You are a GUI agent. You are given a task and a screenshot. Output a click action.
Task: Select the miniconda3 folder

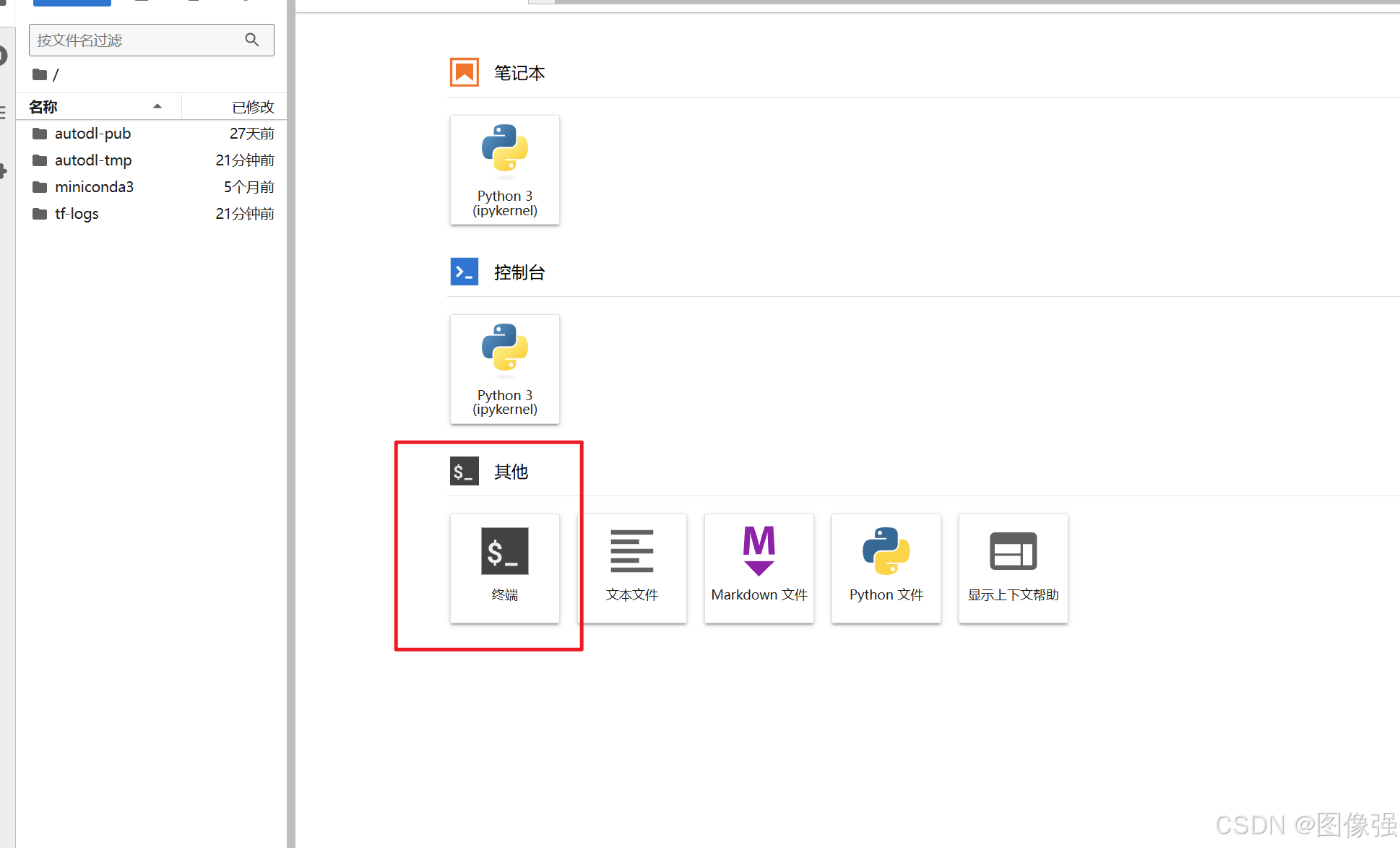click(x=152, y=187)
